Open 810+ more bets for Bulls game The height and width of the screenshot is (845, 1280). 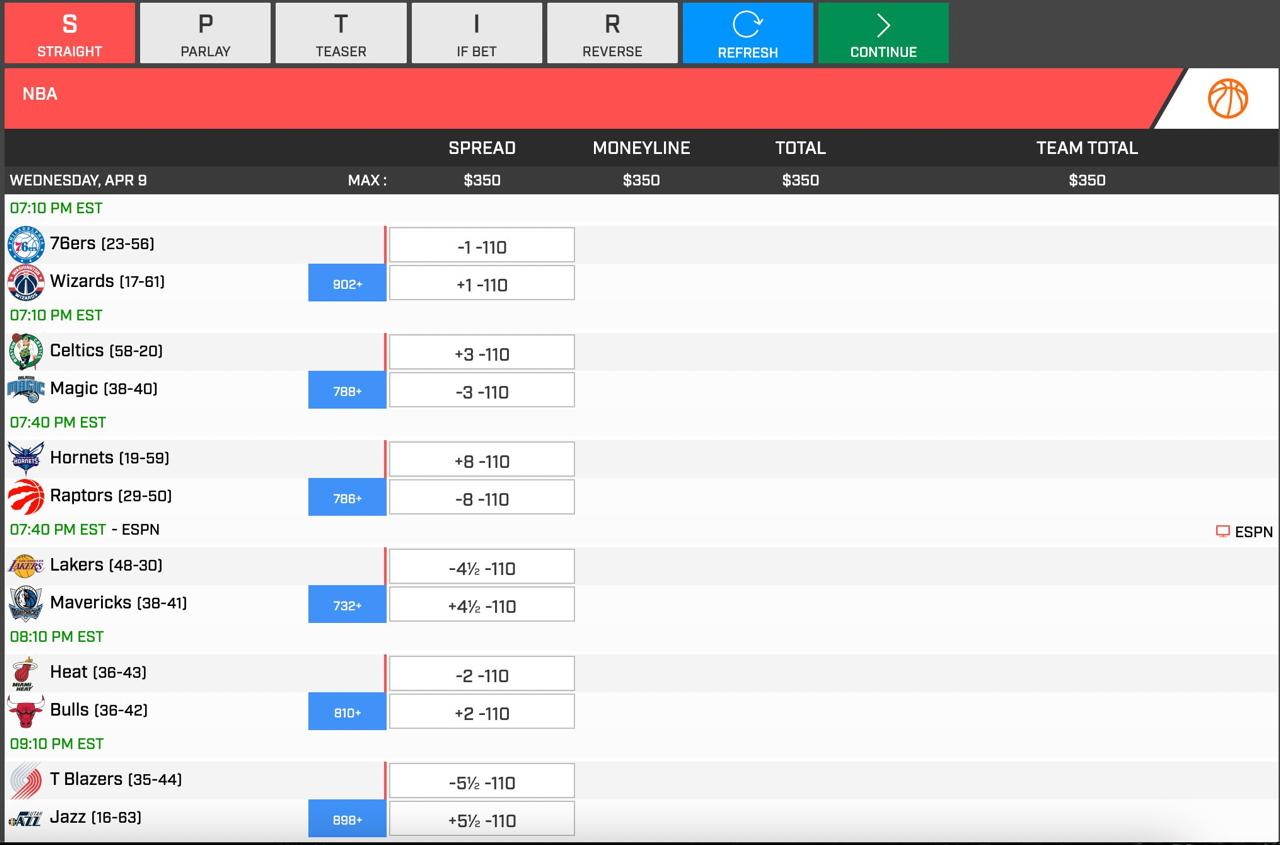tap(347, 712)
